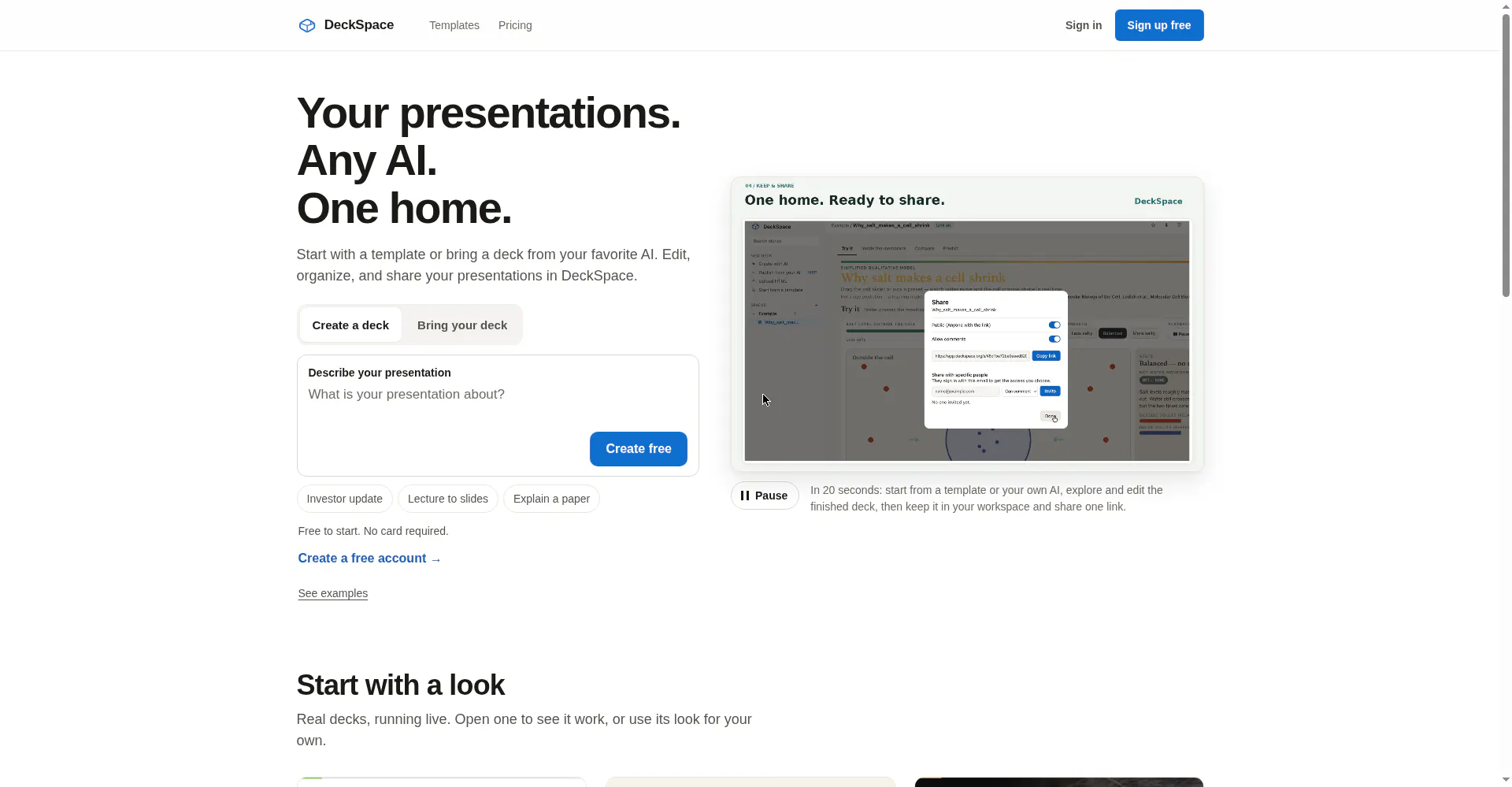
Task: Switch to the Bring your deck tab
Action: (462, 325)
